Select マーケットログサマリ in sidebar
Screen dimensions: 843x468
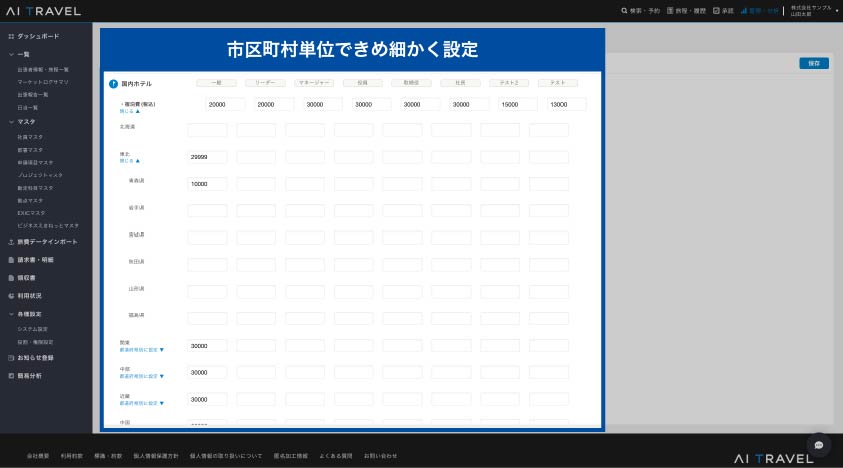(x=43, y=82)
